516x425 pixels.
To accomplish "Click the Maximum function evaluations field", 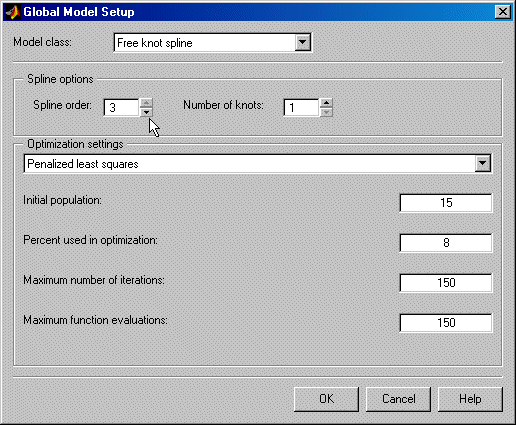I will point(446,323).
